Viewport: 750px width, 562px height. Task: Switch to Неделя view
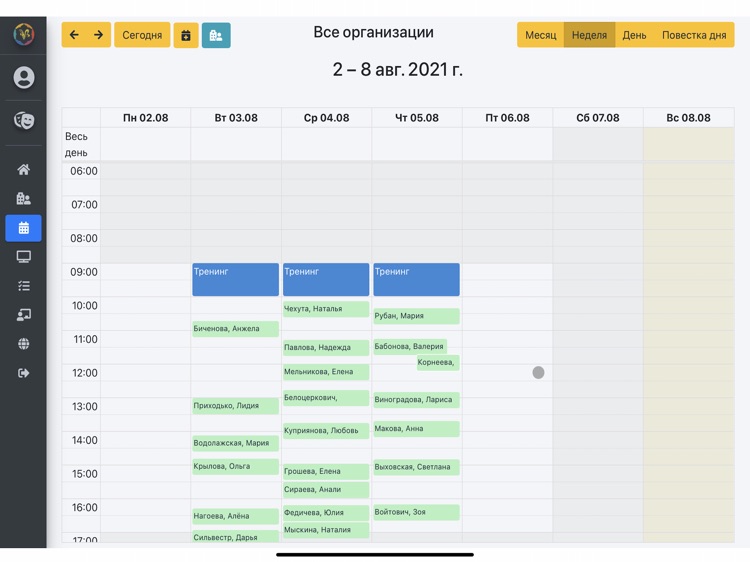coord(589,35)
